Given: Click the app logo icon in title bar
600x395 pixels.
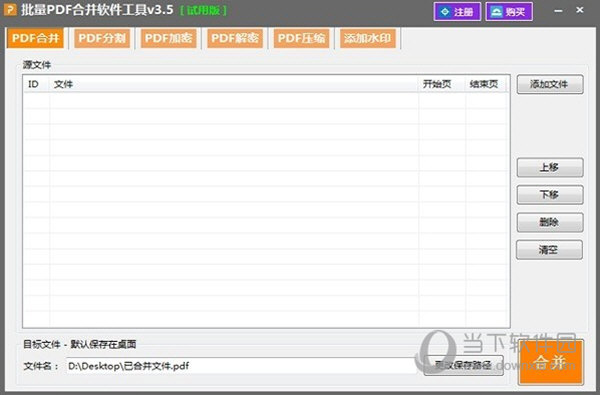Looking at the screenshot, I should point(10,10).
